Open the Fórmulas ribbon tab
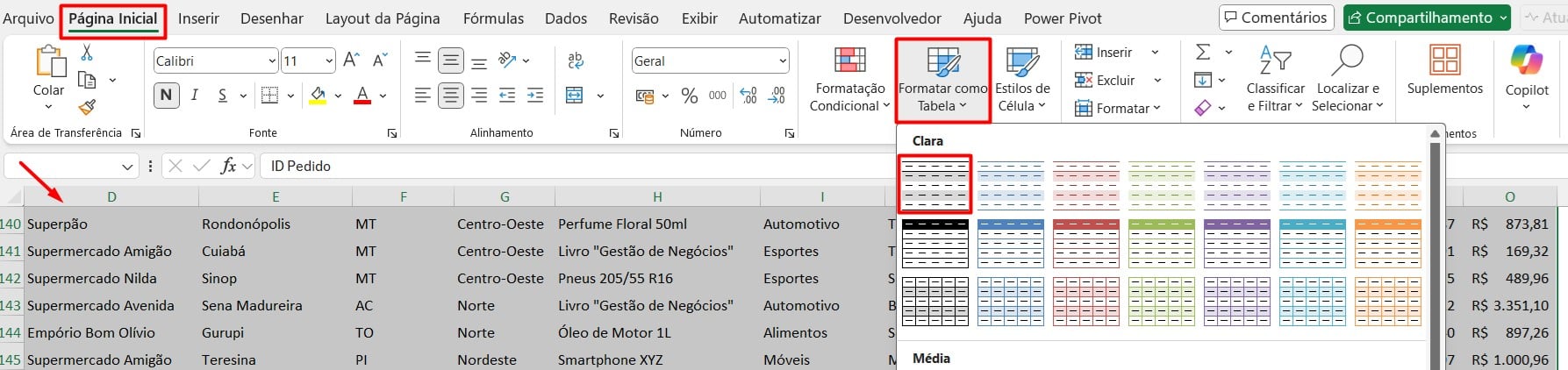 pyautogui.click(x=493, y=18)
